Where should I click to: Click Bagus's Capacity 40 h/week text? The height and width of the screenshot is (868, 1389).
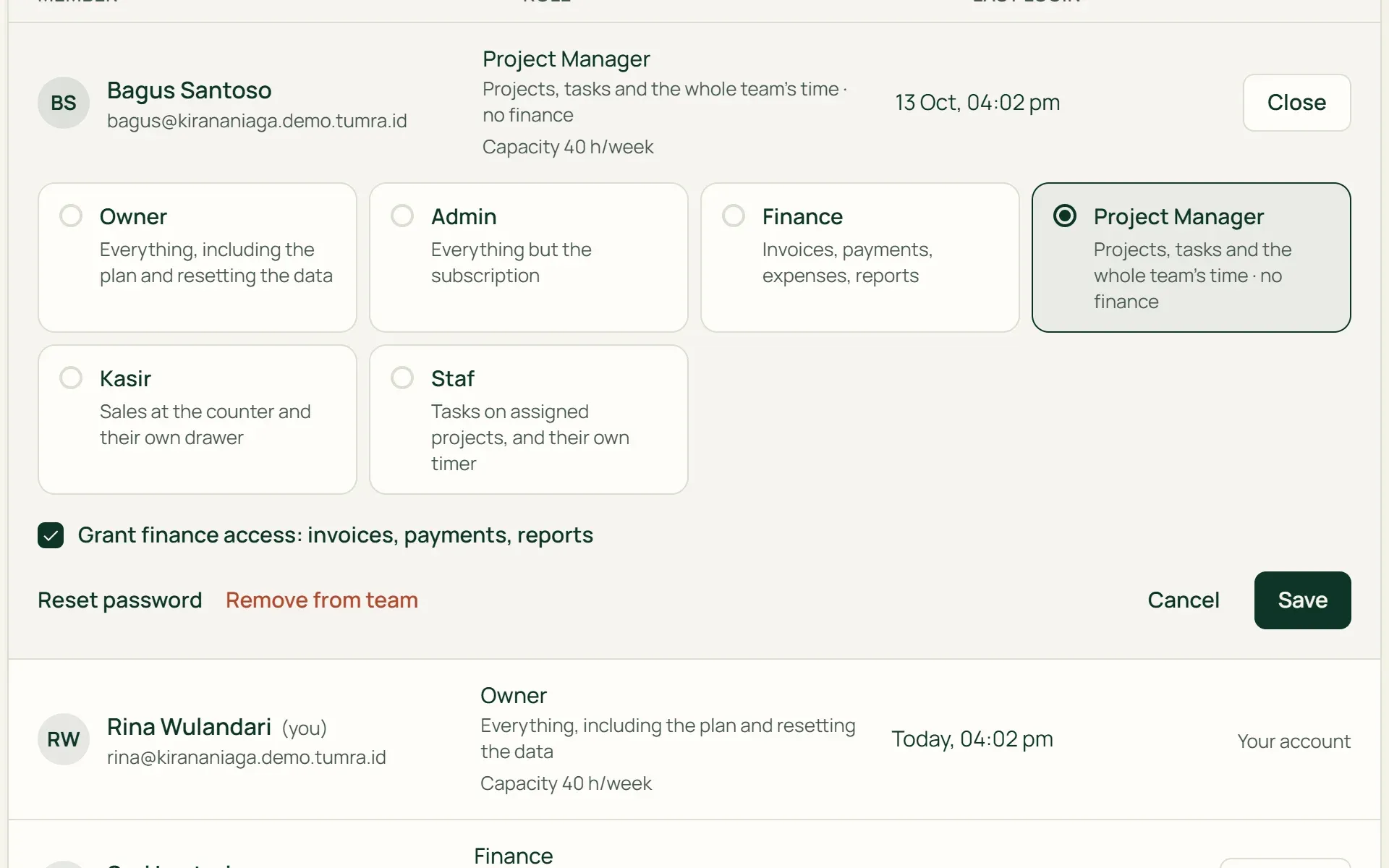point(568,147)
